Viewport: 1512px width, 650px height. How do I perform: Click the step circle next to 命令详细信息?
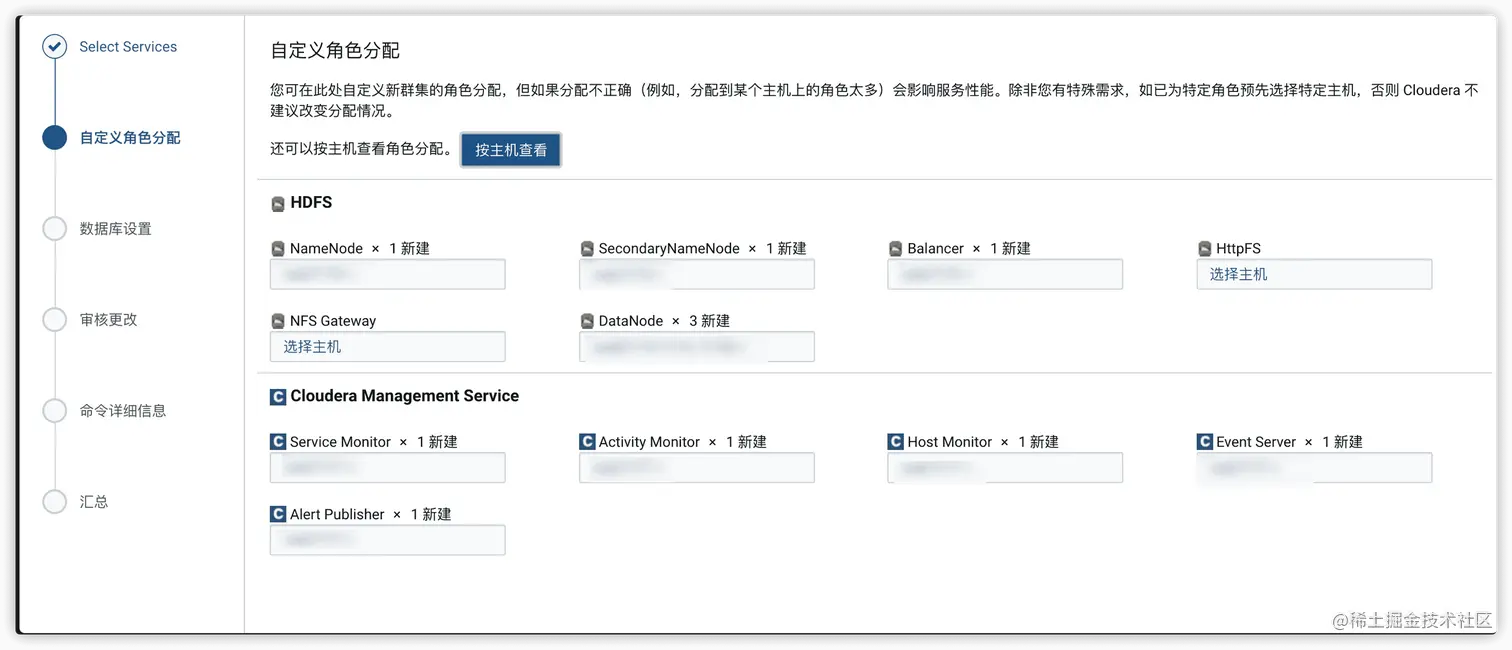click(x=54, y=410)
